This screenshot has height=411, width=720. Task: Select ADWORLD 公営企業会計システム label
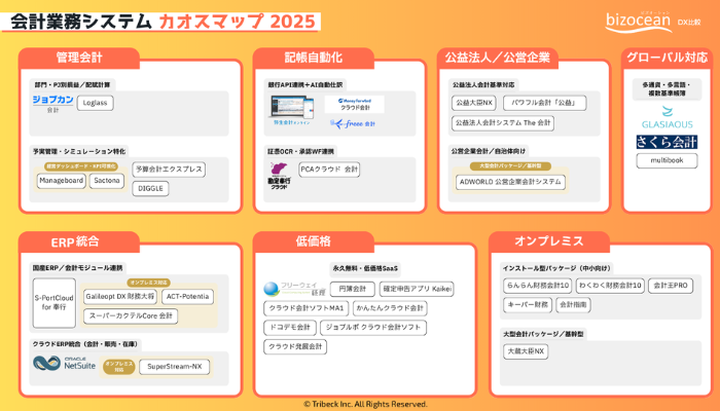click(510, 182)
